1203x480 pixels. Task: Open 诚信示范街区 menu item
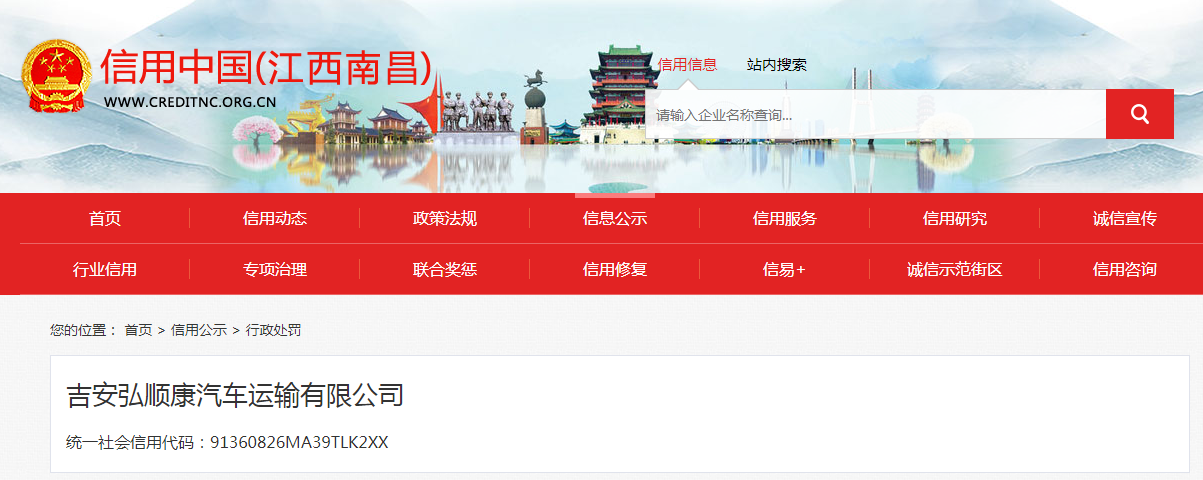[x=955, y=269]
